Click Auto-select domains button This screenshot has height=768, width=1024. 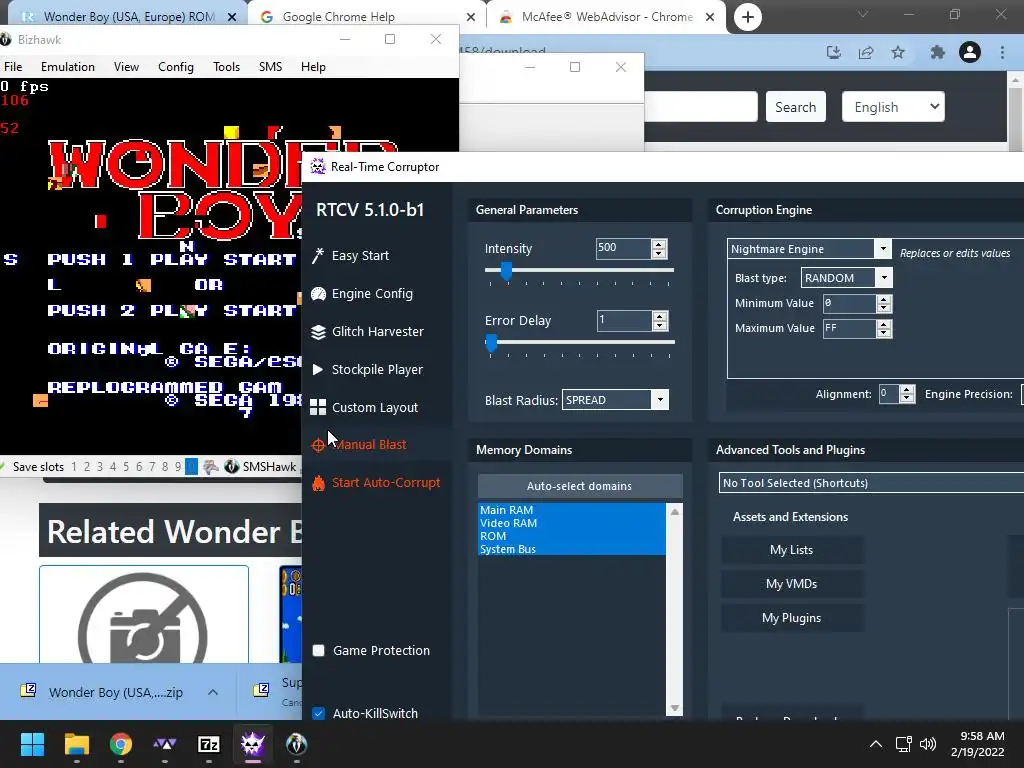(580, 486)
